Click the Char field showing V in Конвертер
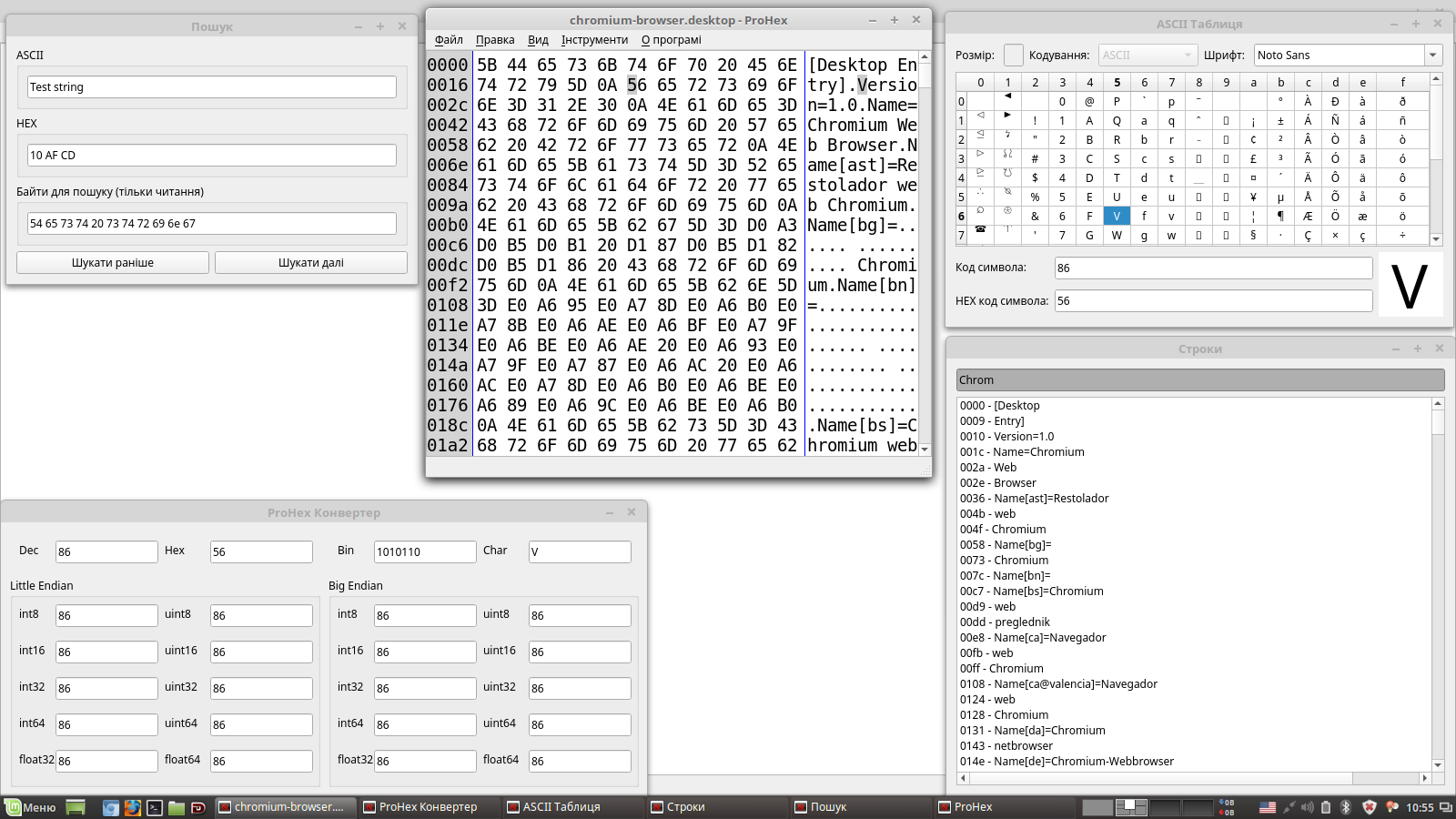 (580, 552)
